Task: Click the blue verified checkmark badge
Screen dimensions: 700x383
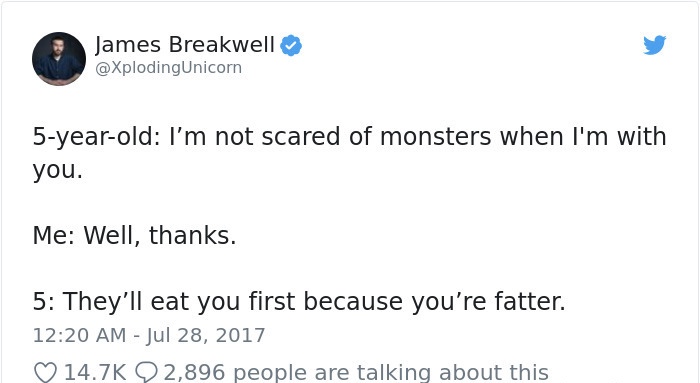Action: coord(291,46)
